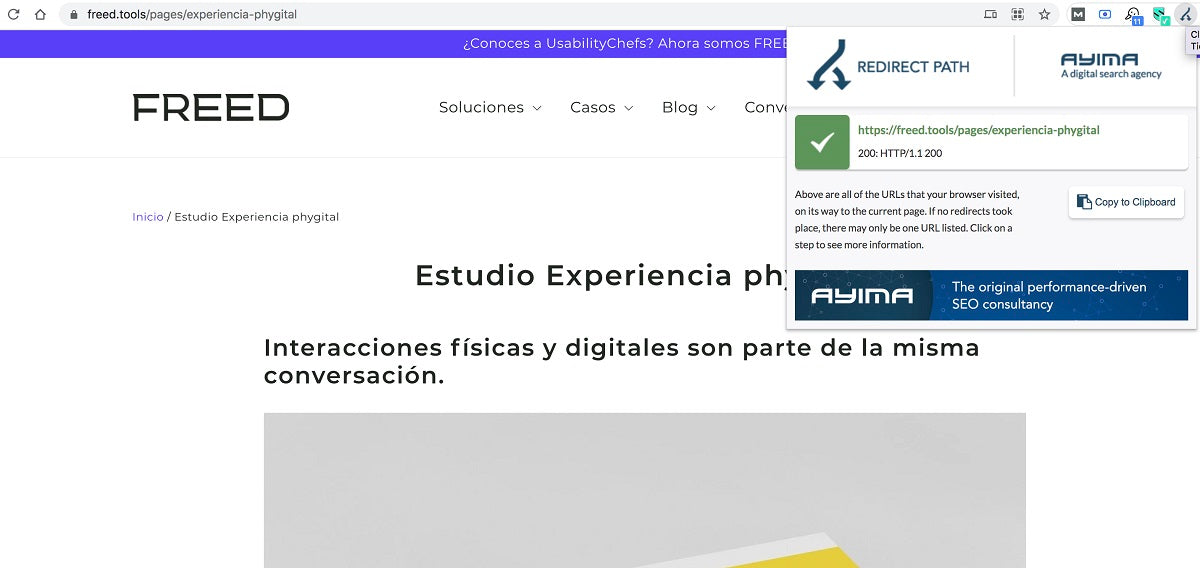Click the padlock site security icon
1200x568 pixels.
74,14
